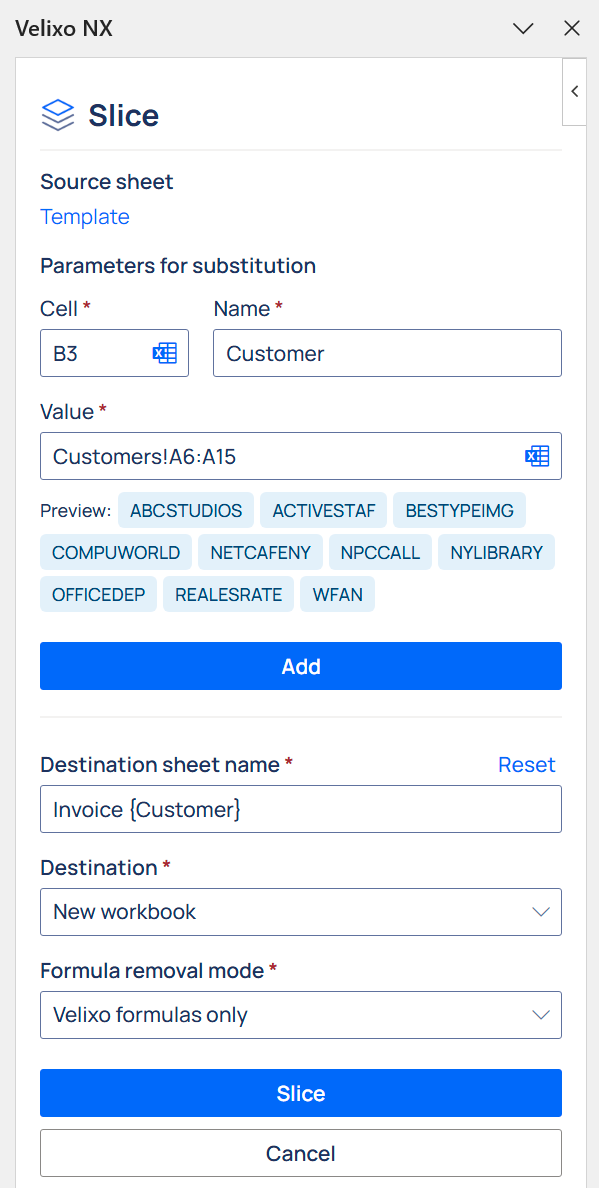Open the Template source sheet link
This screenshot has height=1188, width=599.
pyautogui.click(x=85, y=217)
